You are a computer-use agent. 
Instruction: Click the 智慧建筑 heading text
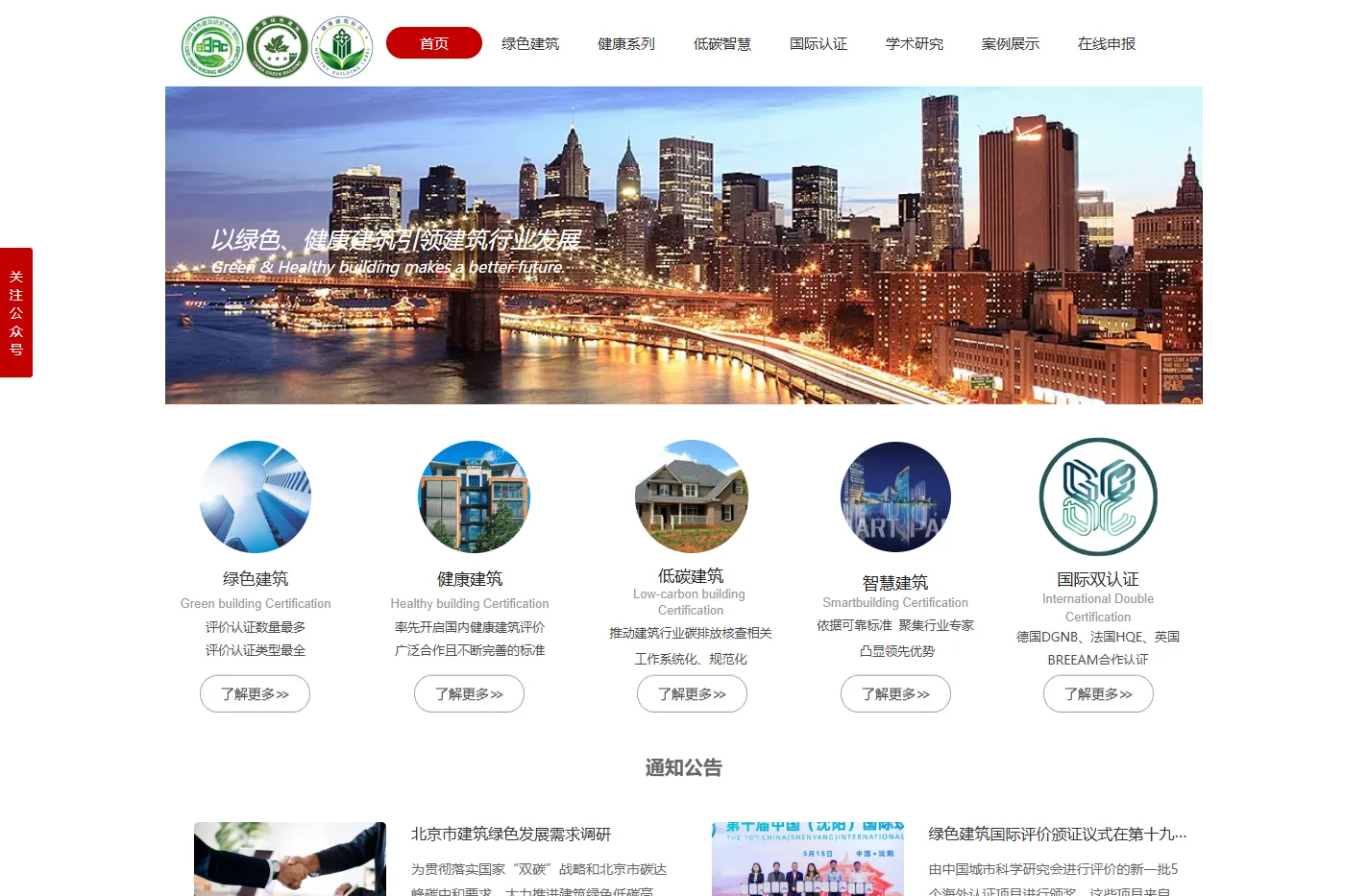pos(895,582)
